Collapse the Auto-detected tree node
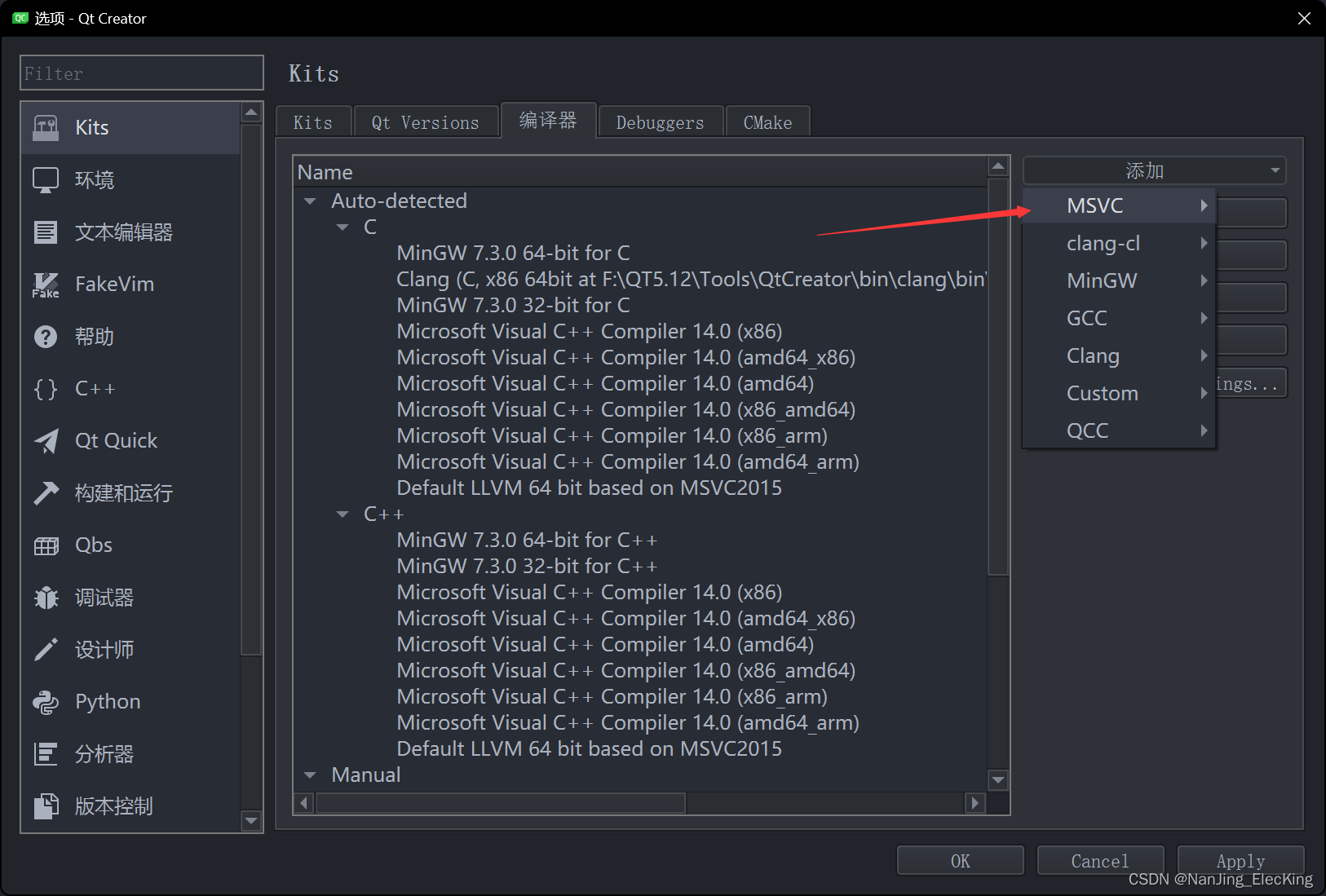 [x=310, y=201]
